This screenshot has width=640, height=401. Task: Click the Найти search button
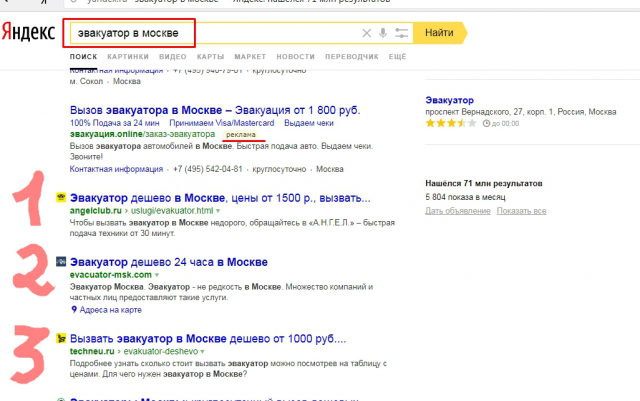[x=440, y=33]
